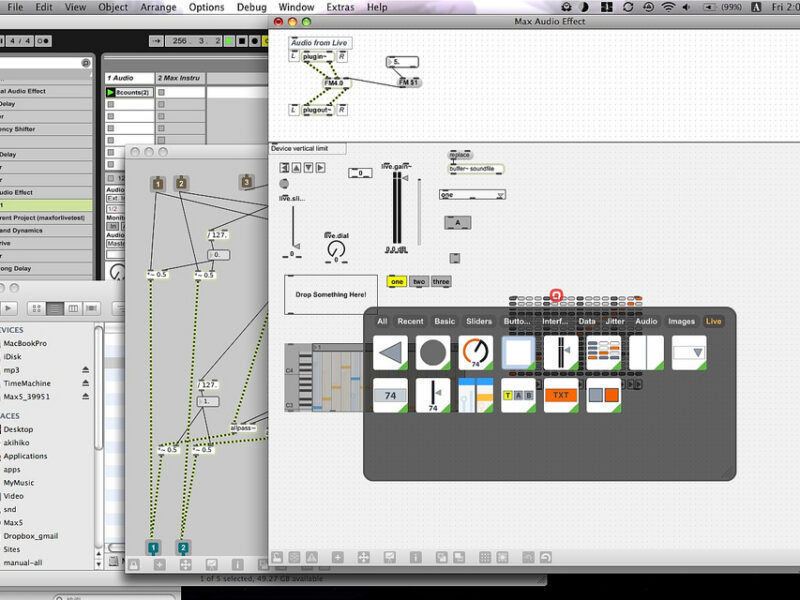Select the yellow 'one' tab option
The height and width of the screenshot is (600, 800).
click(397, 282)
